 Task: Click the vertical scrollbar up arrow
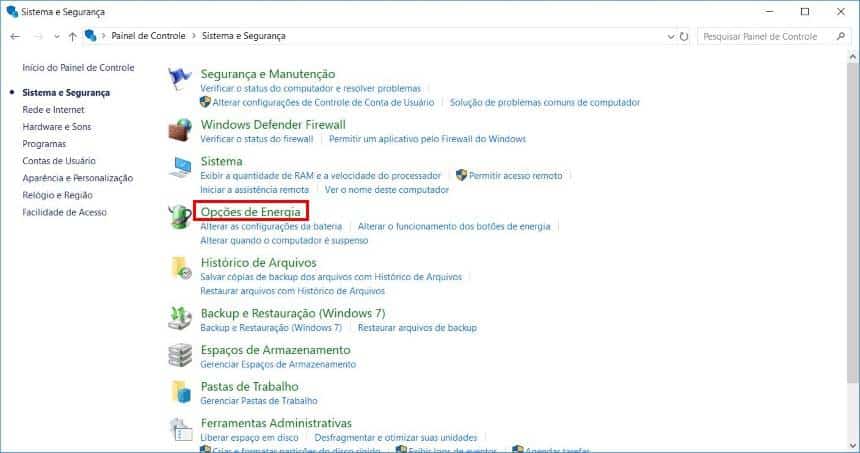853,56
